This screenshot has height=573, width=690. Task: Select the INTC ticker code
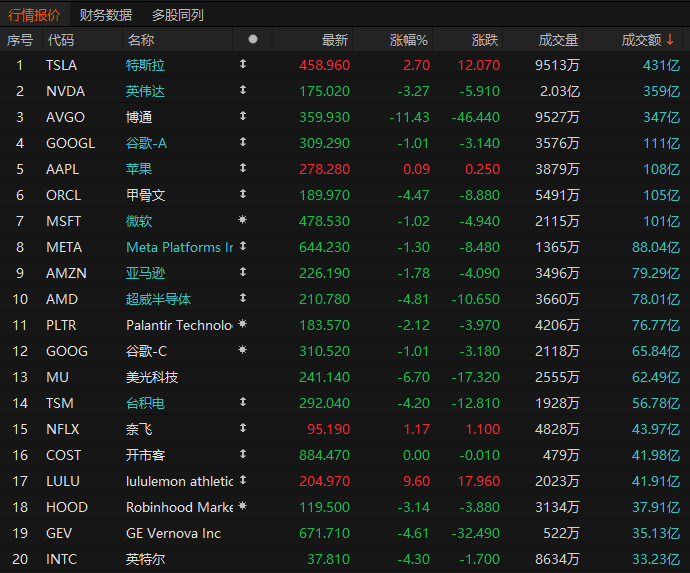61,559
